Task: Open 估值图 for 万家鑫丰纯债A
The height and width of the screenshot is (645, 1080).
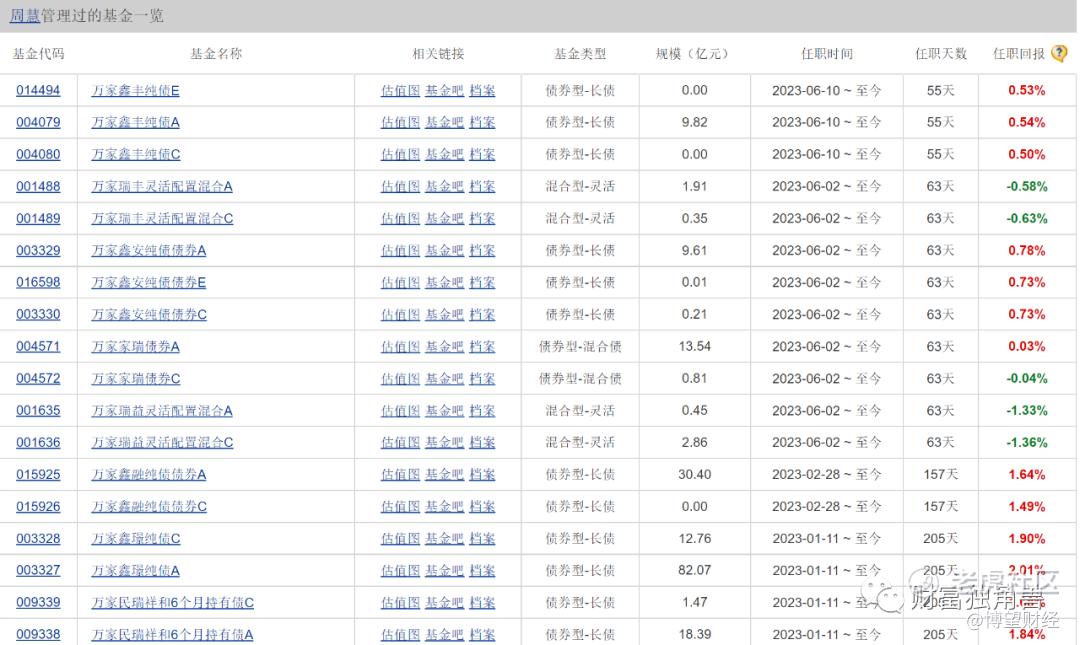Action: (x=400, y=122)
